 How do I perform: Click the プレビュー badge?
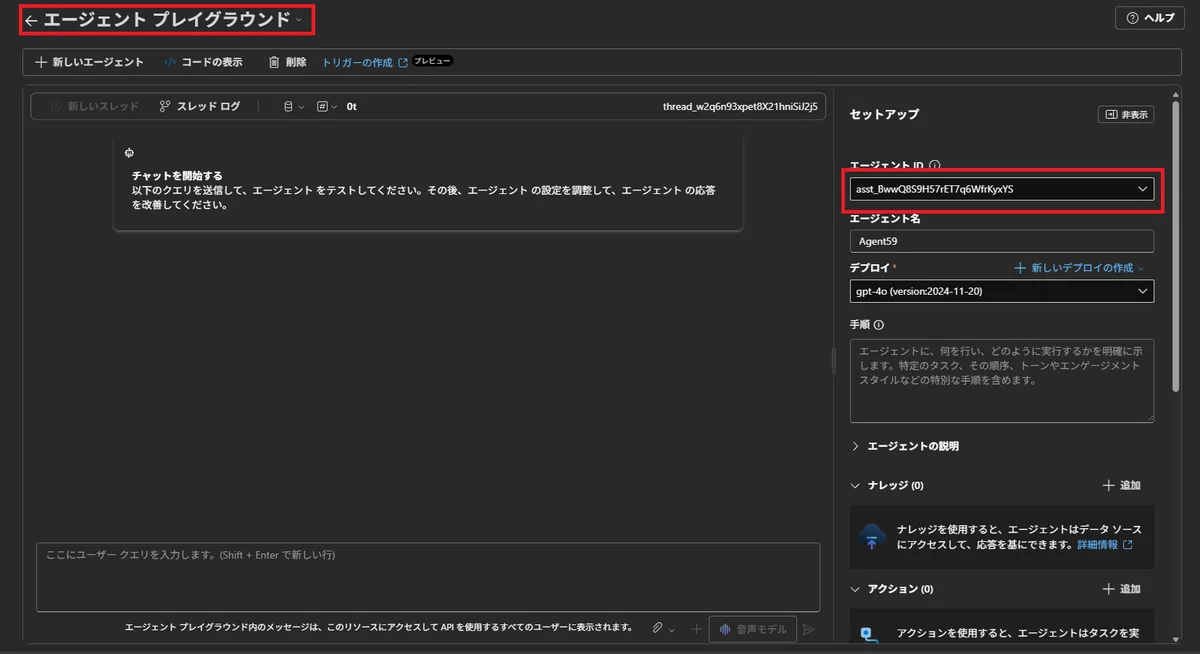(x=433, y=61)
